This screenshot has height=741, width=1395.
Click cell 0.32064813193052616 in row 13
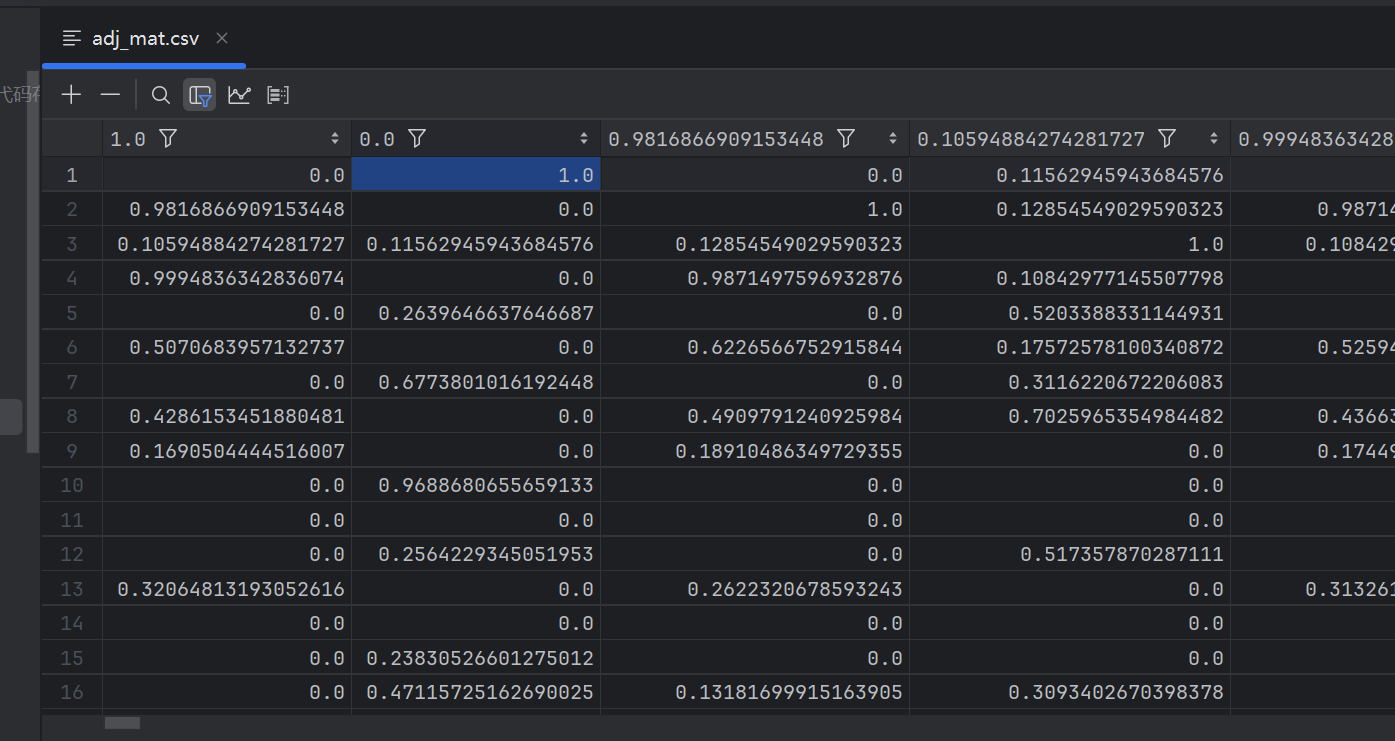[227, 589]
